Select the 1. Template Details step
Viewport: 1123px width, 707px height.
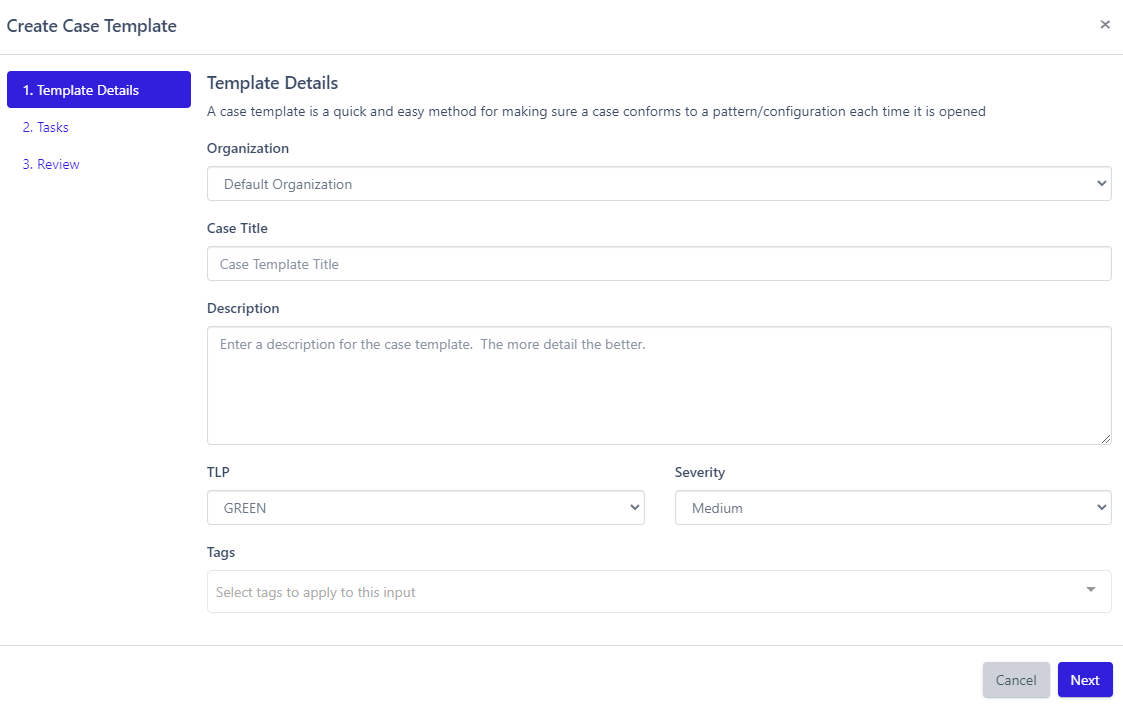99,90
